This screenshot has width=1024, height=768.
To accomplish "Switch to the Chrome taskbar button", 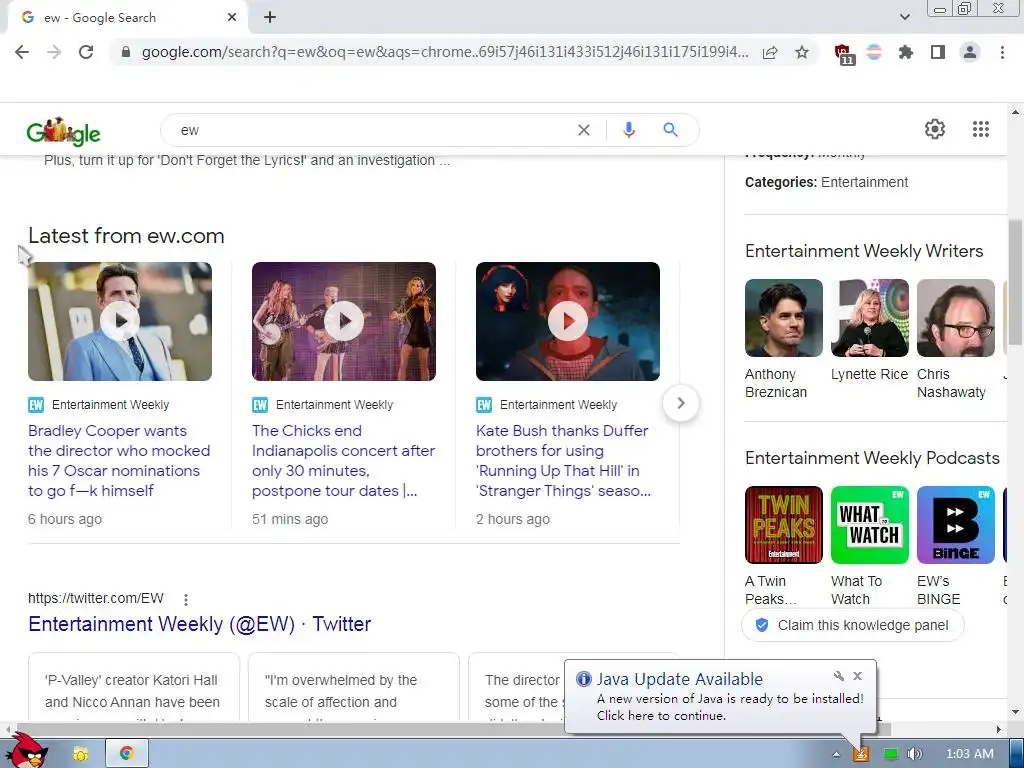I will [127, 754].
